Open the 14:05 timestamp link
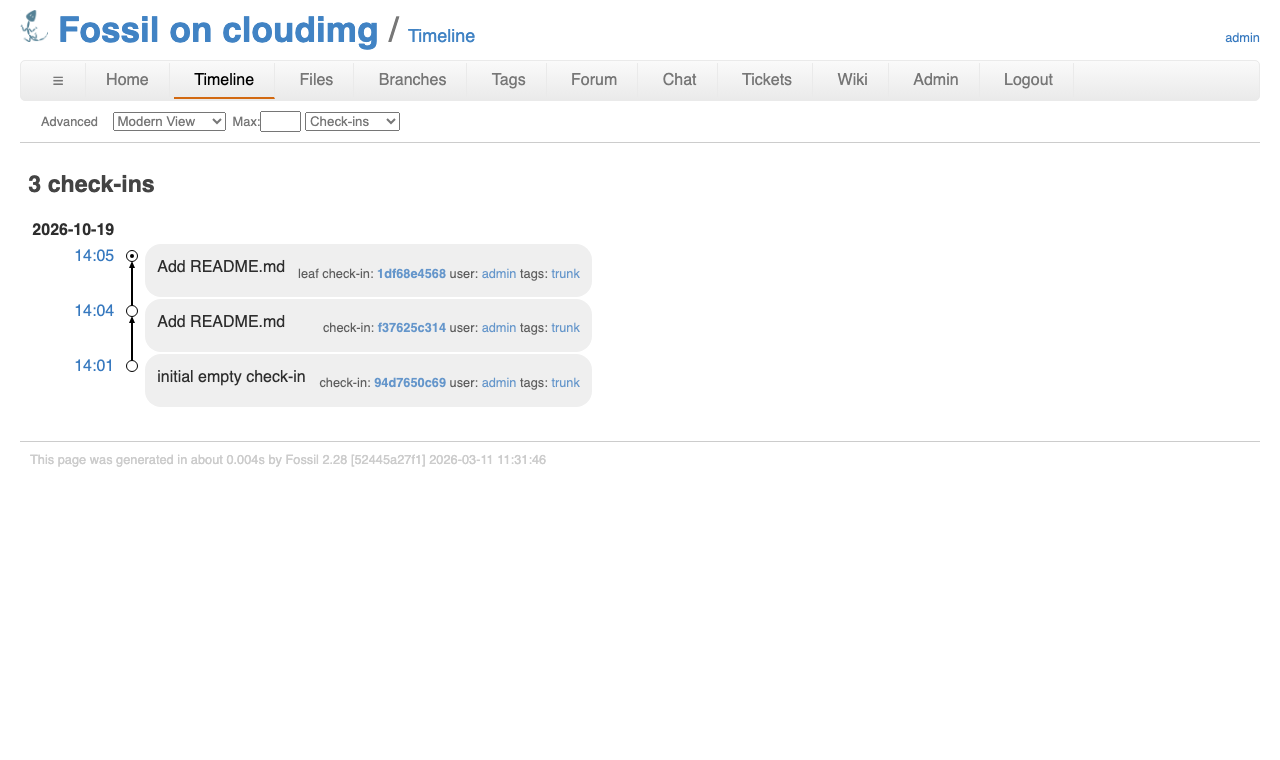The image size is (1280, 760). point(94,256)
